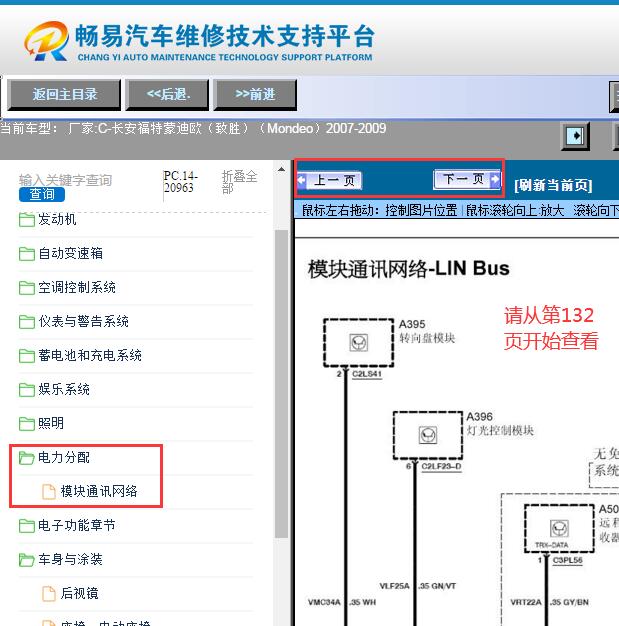Click the left arrow icon on 上一页
Viewport: 619px width, 626px height.
tap(302, 180)
